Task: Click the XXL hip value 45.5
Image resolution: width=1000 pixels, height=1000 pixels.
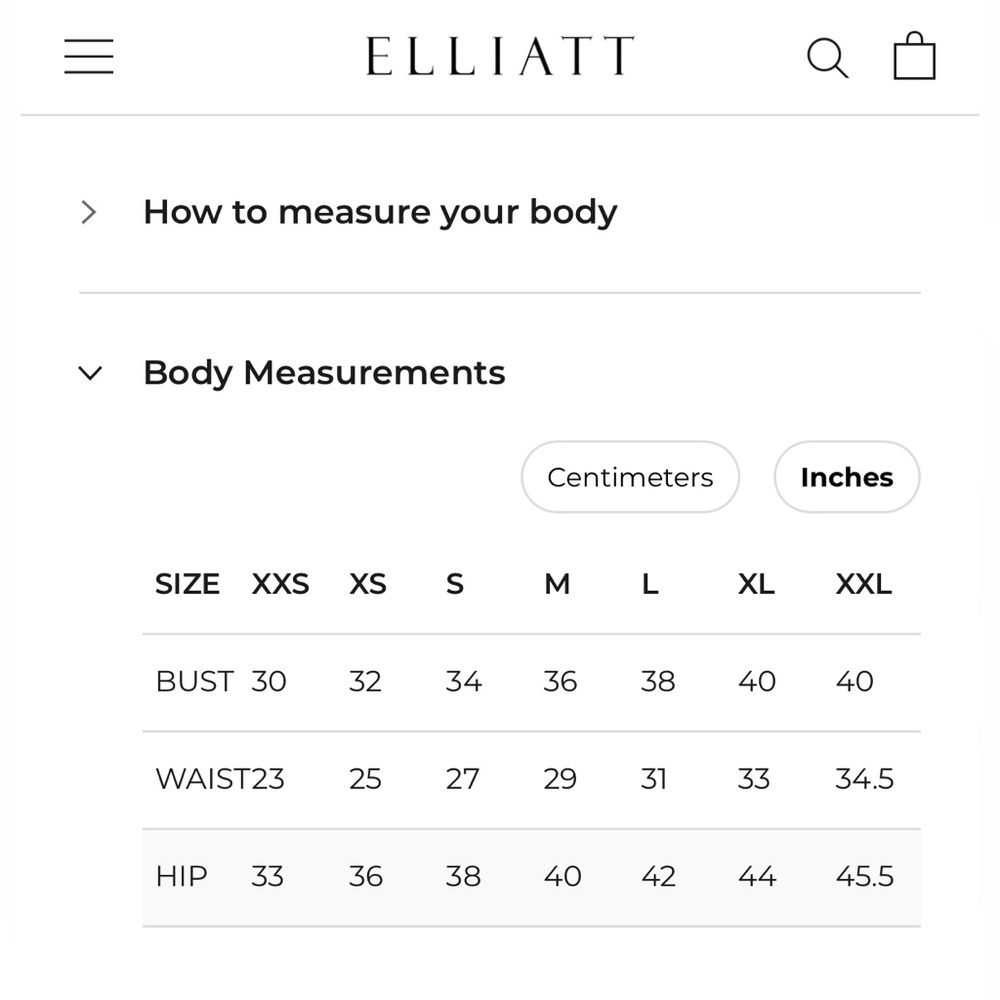Action: pos(865,876)
